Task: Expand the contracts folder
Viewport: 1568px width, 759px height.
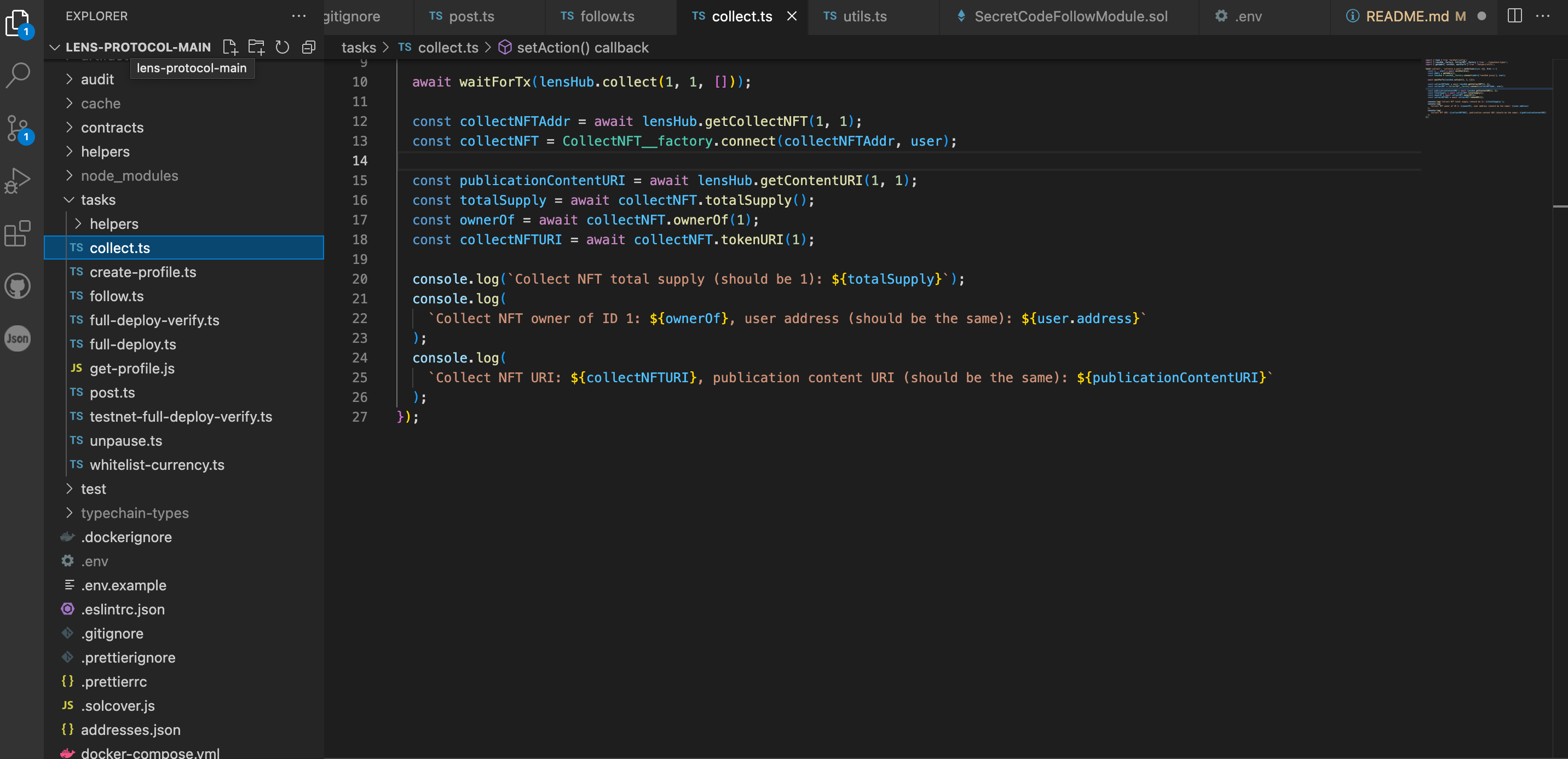Action: [x=112, y=127]
